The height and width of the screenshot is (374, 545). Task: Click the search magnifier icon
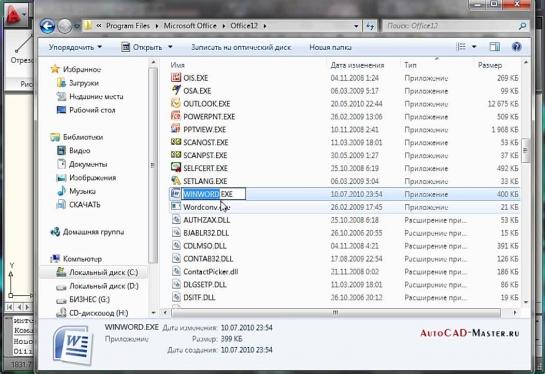tap(522, 26)
